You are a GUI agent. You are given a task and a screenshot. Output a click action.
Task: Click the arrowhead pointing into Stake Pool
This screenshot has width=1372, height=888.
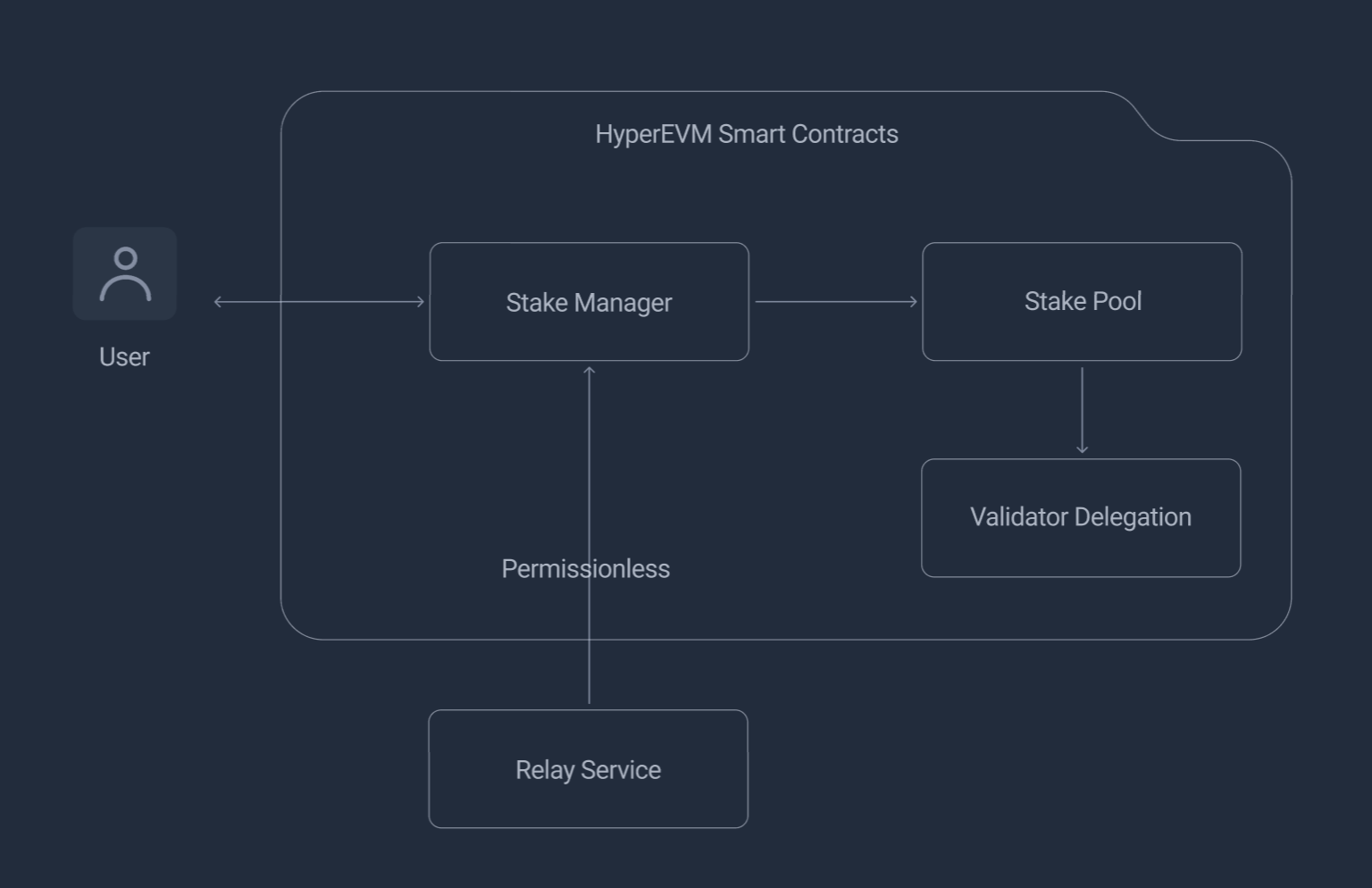tap(913, 302)
